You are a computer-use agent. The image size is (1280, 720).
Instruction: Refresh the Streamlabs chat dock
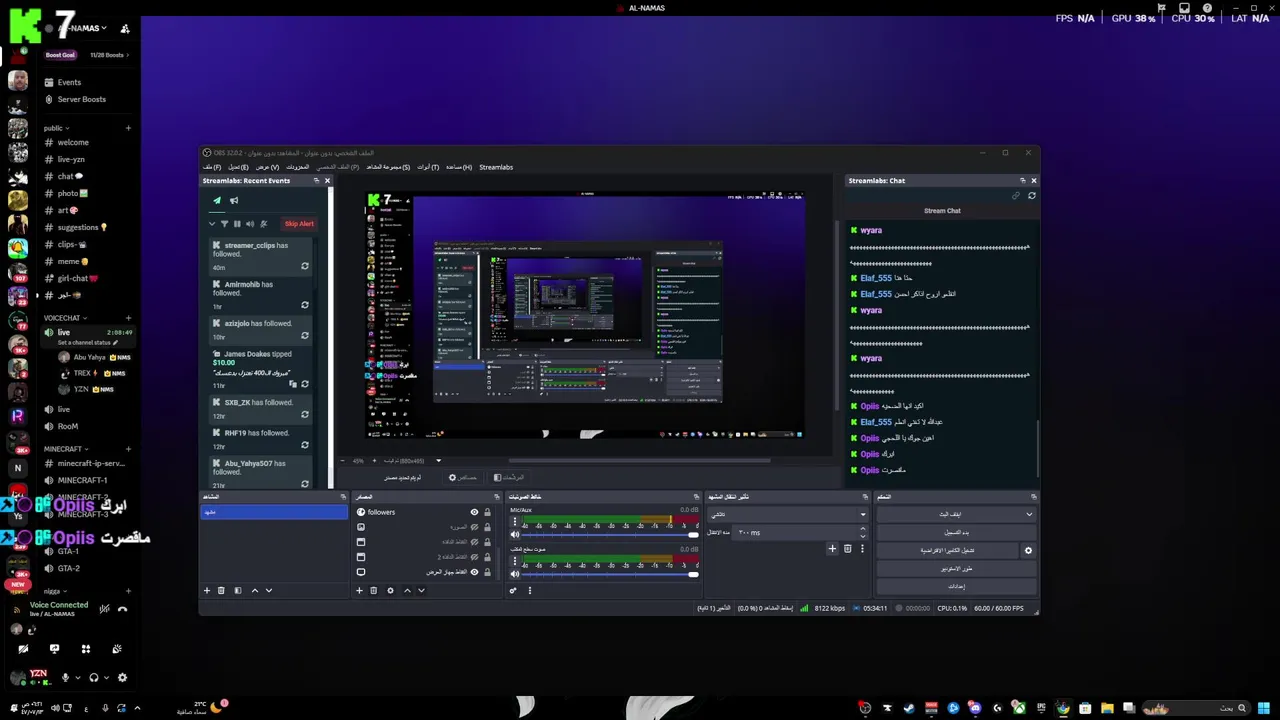(1032, 196)
